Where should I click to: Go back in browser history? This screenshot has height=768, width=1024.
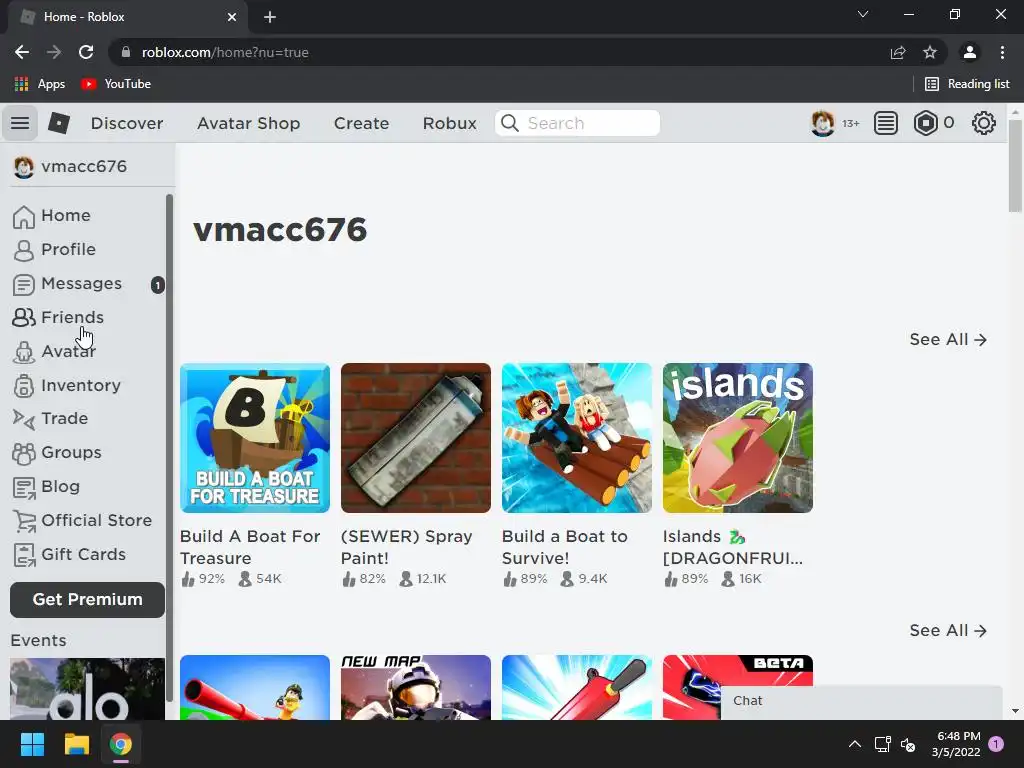[x=22, y=52]
